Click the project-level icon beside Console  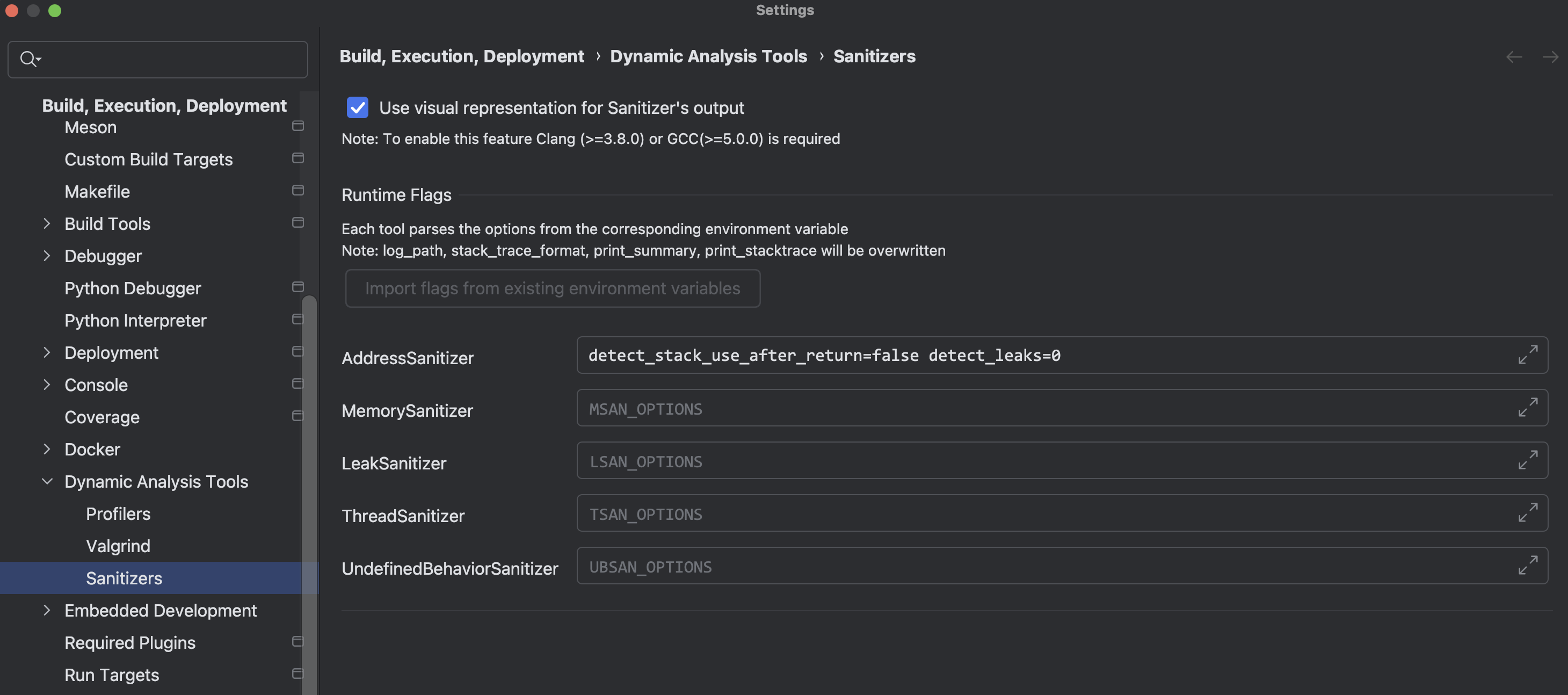point(297,384)
